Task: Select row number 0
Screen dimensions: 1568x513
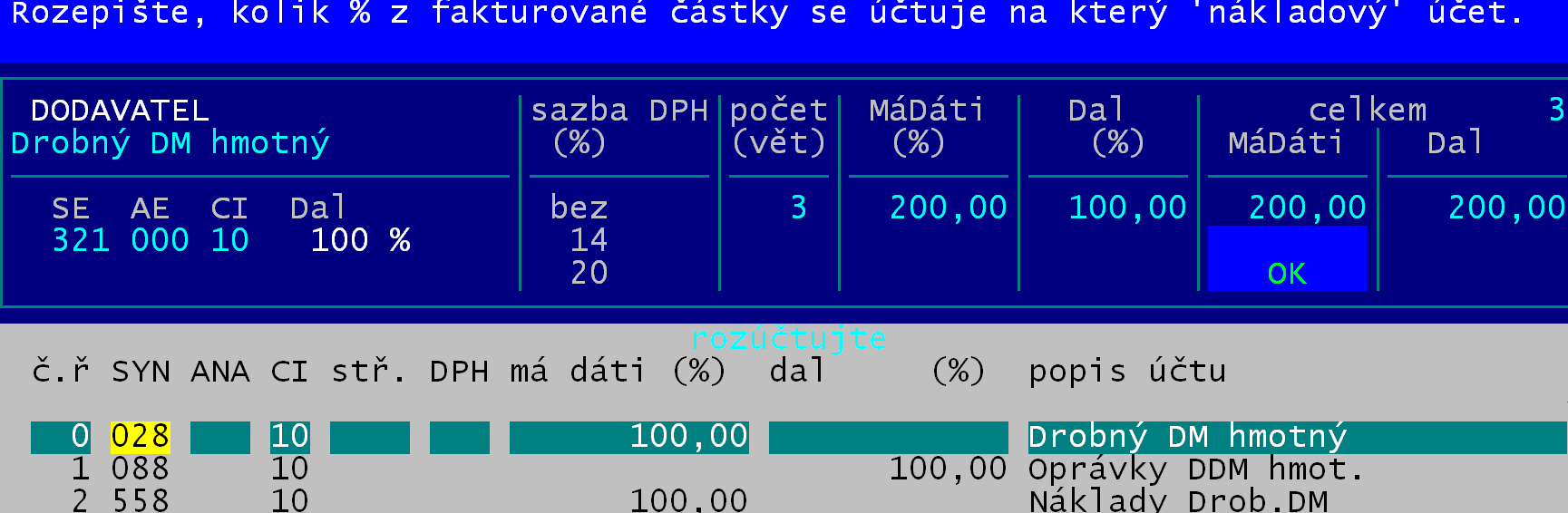Action: point(61,437)
